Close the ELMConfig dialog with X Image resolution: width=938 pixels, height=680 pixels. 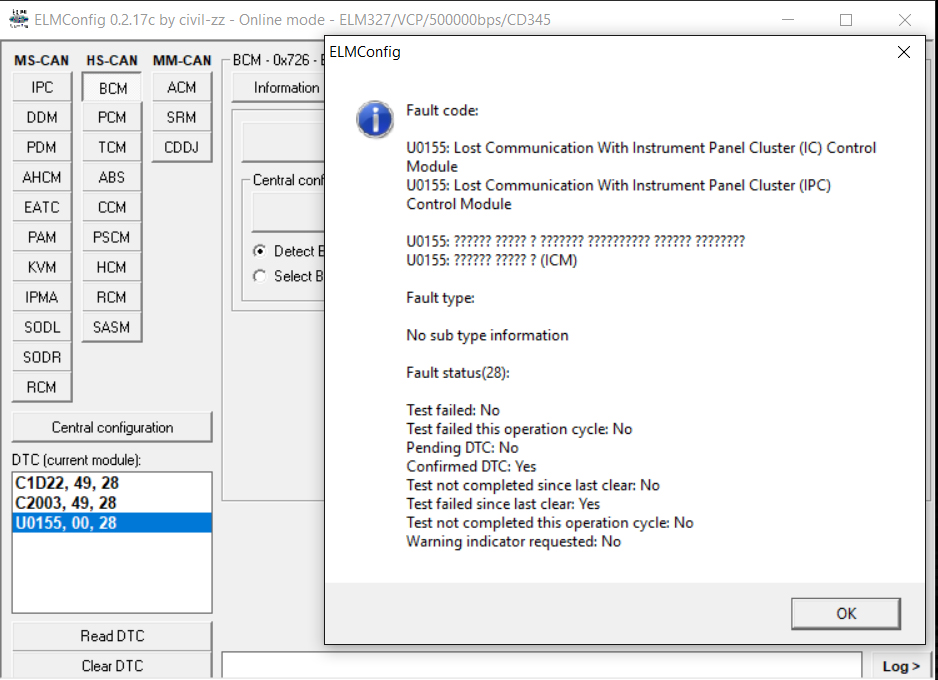[904, 52]
